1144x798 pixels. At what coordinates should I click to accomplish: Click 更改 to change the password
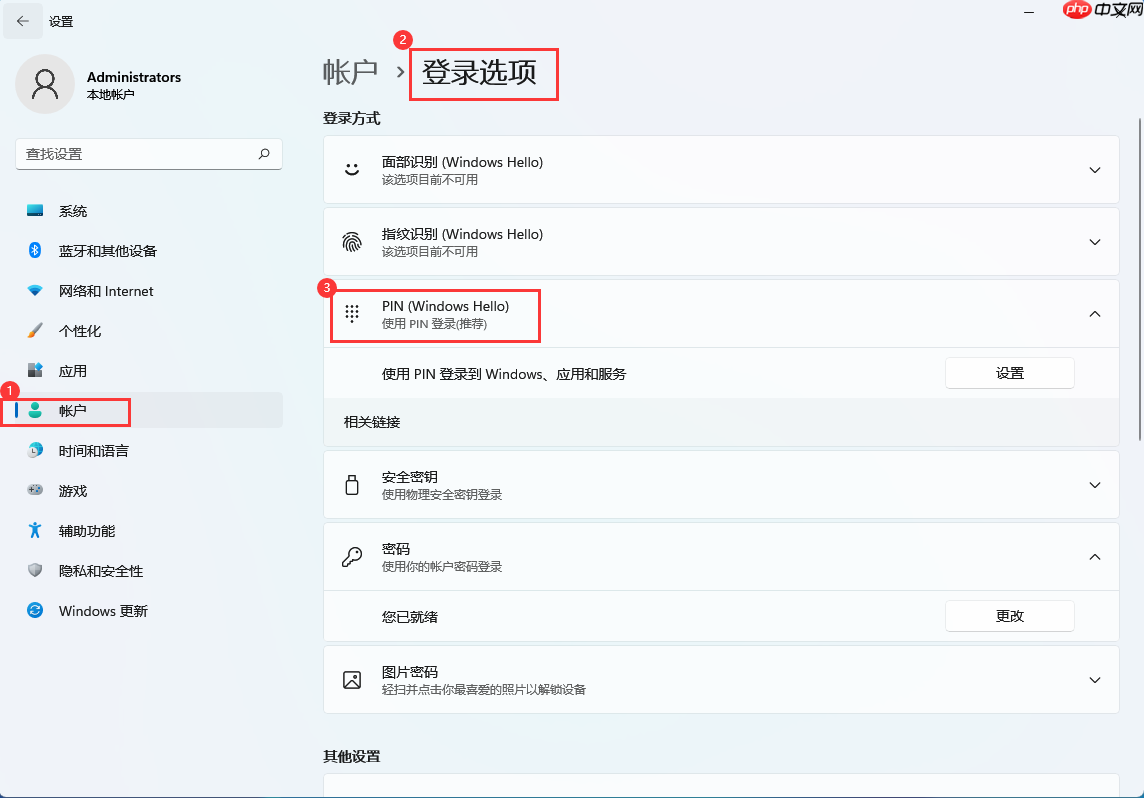pyautogui.click(x=1009, y=615)
